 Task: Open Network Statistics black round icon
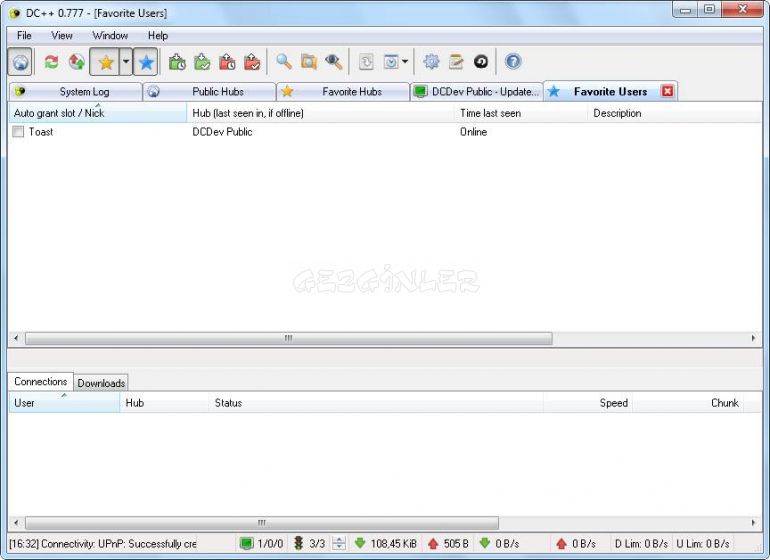pyautogui.click(x=481, y=62)
